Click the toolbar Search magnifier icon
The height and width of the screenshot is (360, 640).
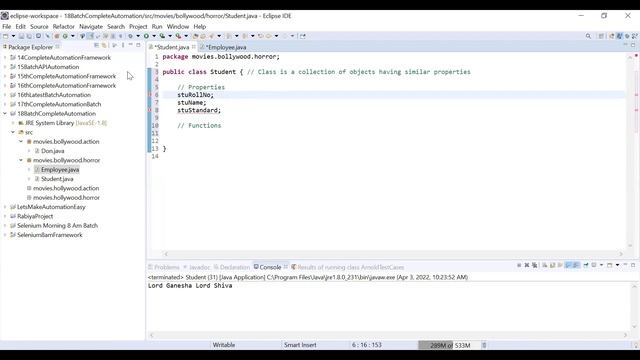click(588, 36)
